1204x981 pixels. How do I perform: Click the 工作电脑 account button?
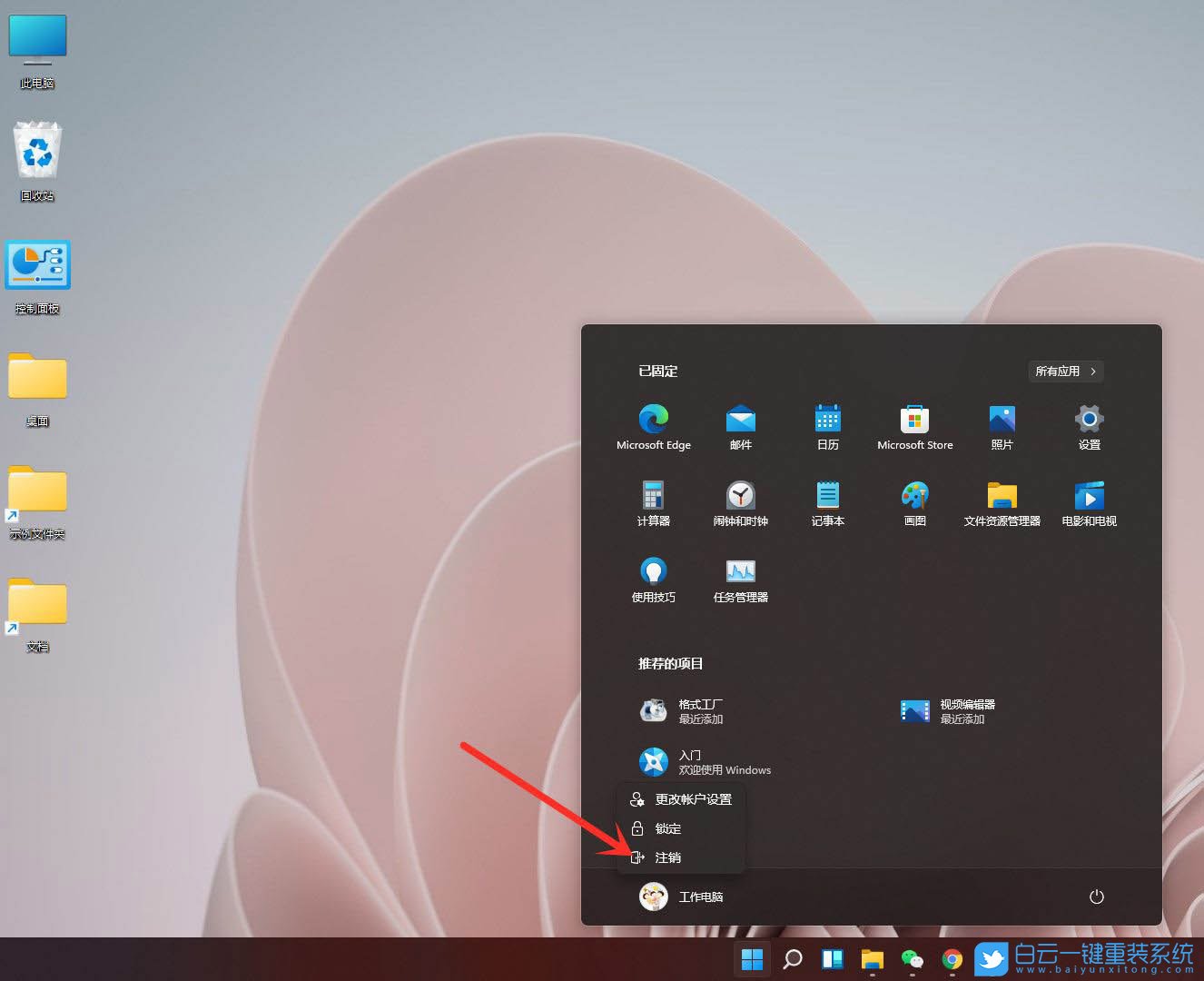click(x=683, y=897)
